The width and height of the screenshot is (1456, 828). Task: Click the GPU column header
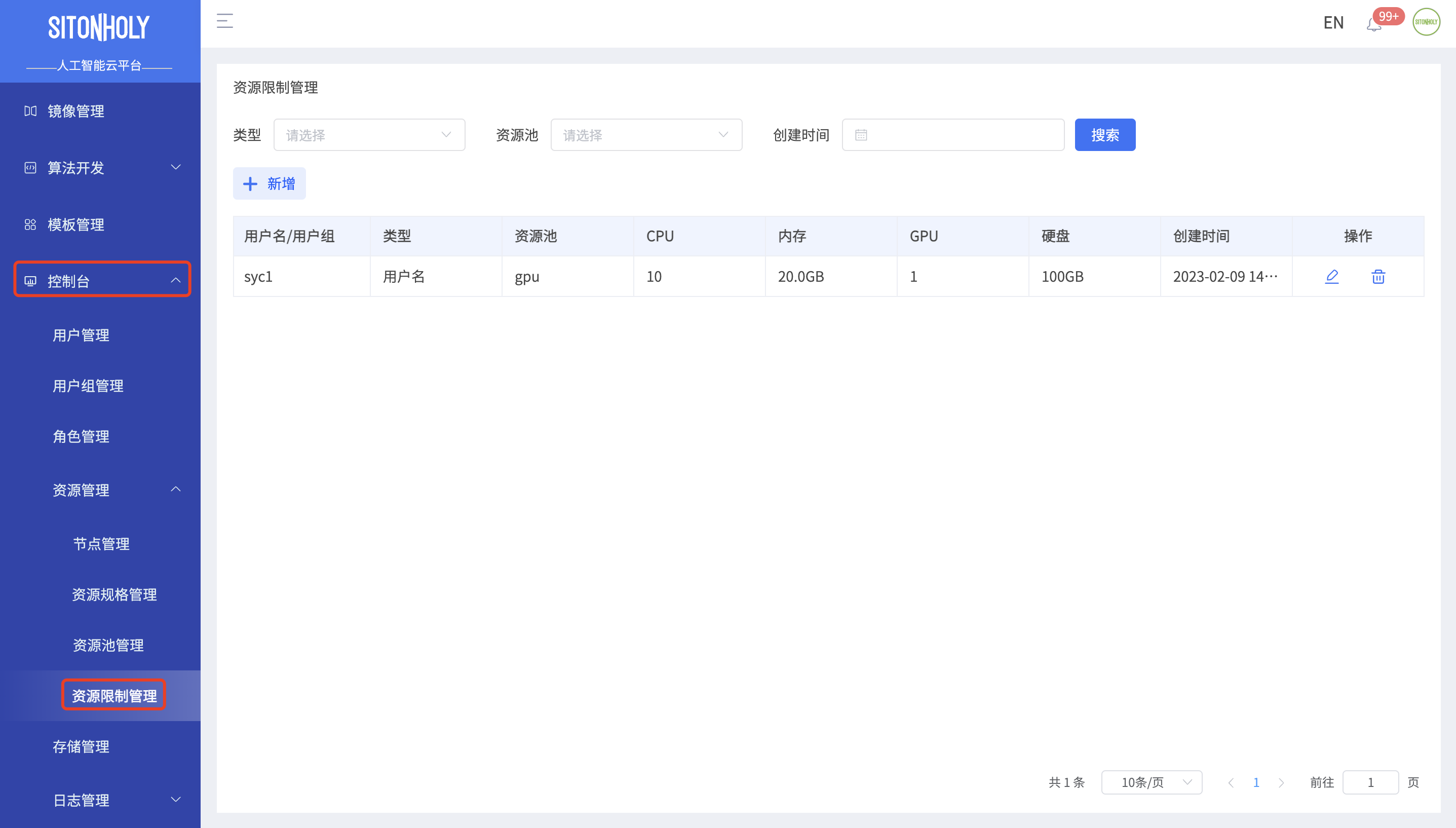click(x=963, y=236)
